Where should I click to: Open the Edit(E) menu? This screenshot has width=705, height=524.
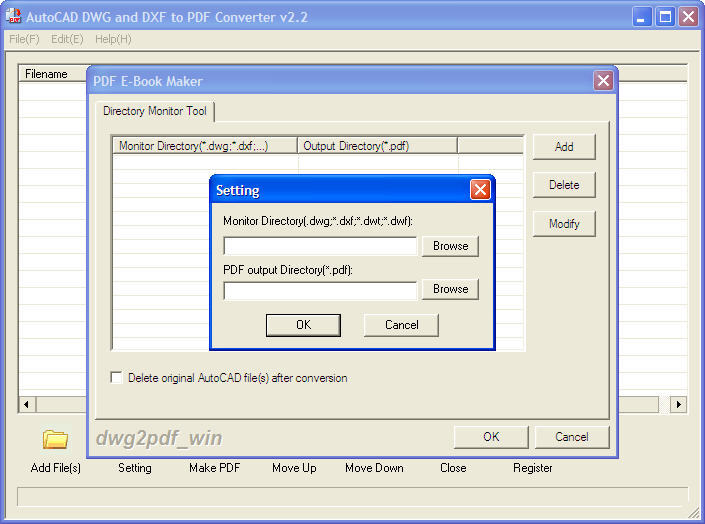pos(67,39)
